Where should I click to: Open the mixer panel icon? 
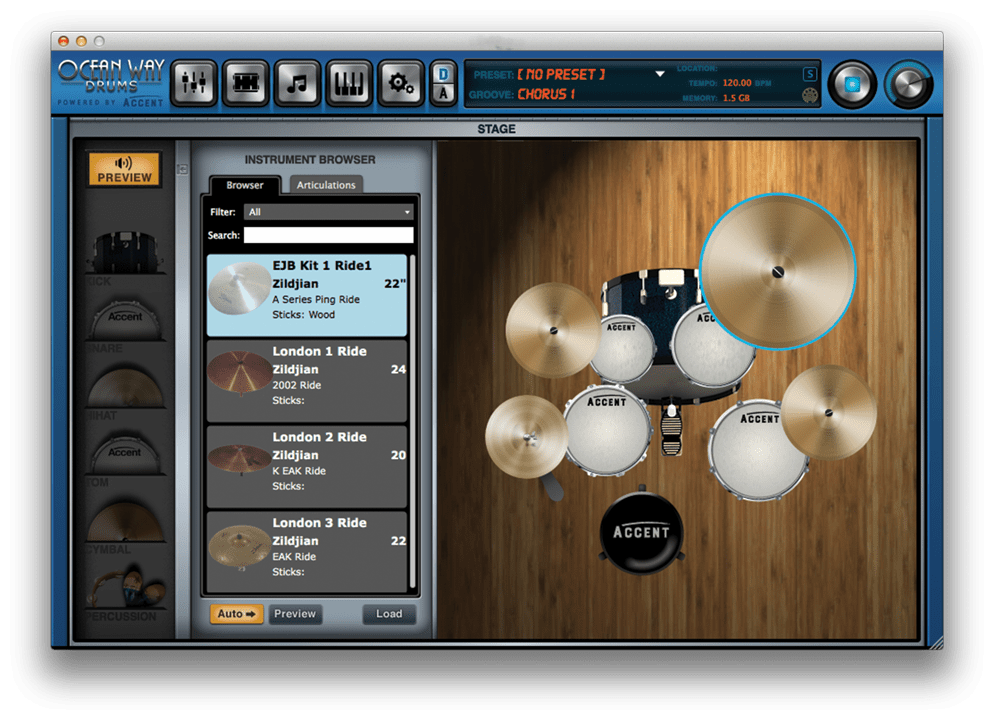pyautogui.click(x=193, y=81)
